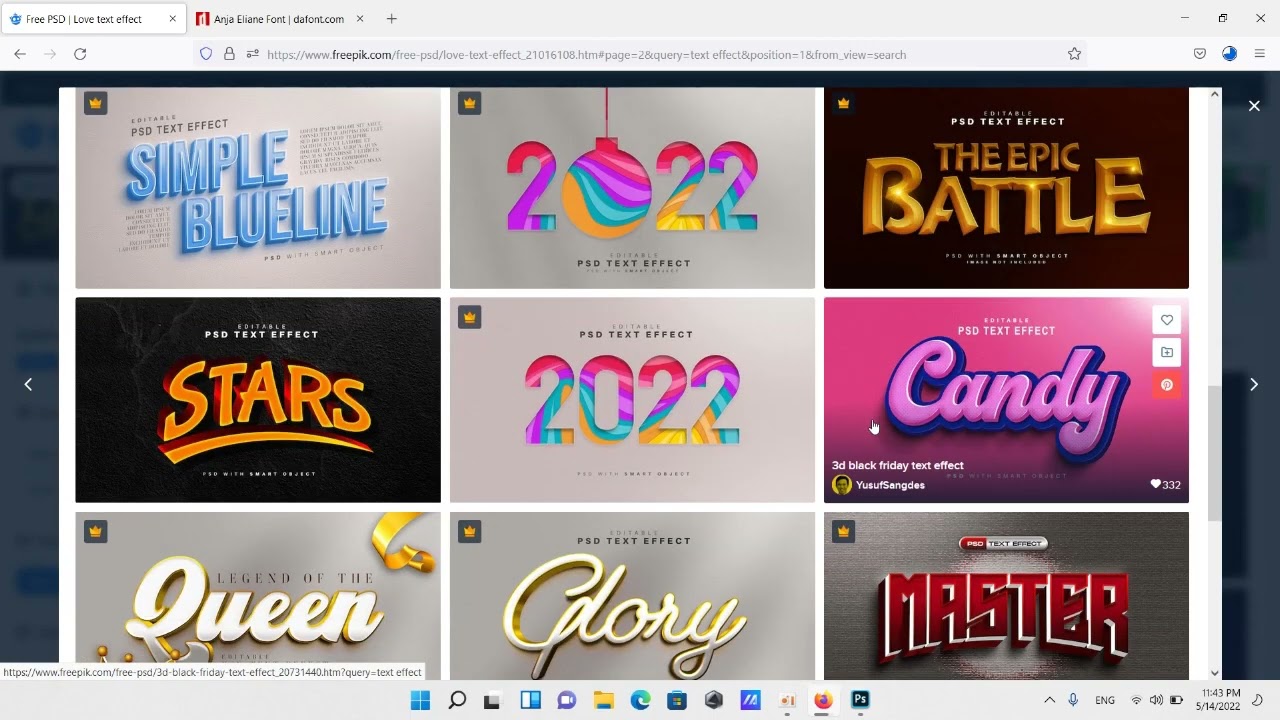Click premium crown on Master card

tap(843, 532)
